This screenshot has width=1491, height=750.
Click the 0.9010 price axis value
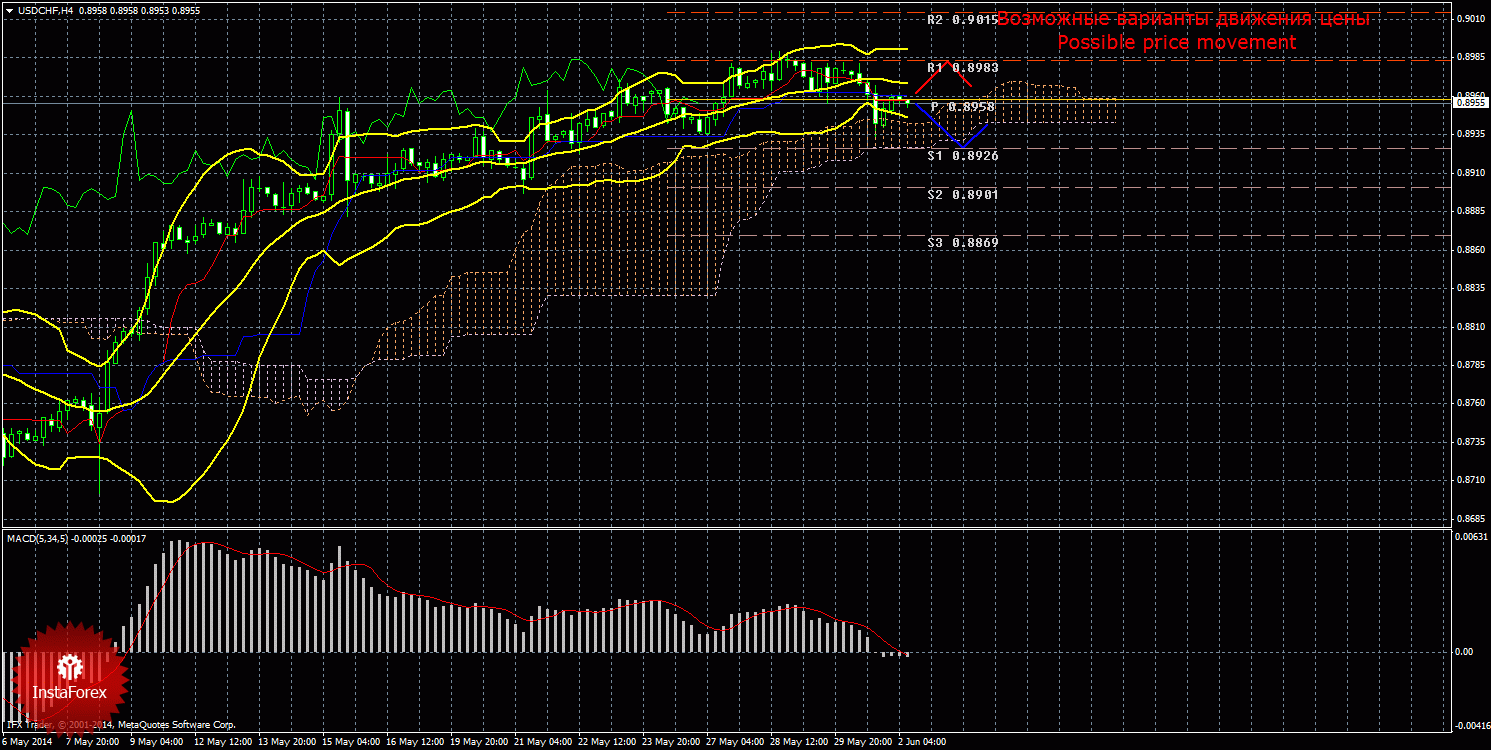pyautogui.click(x=1470, y=19)
